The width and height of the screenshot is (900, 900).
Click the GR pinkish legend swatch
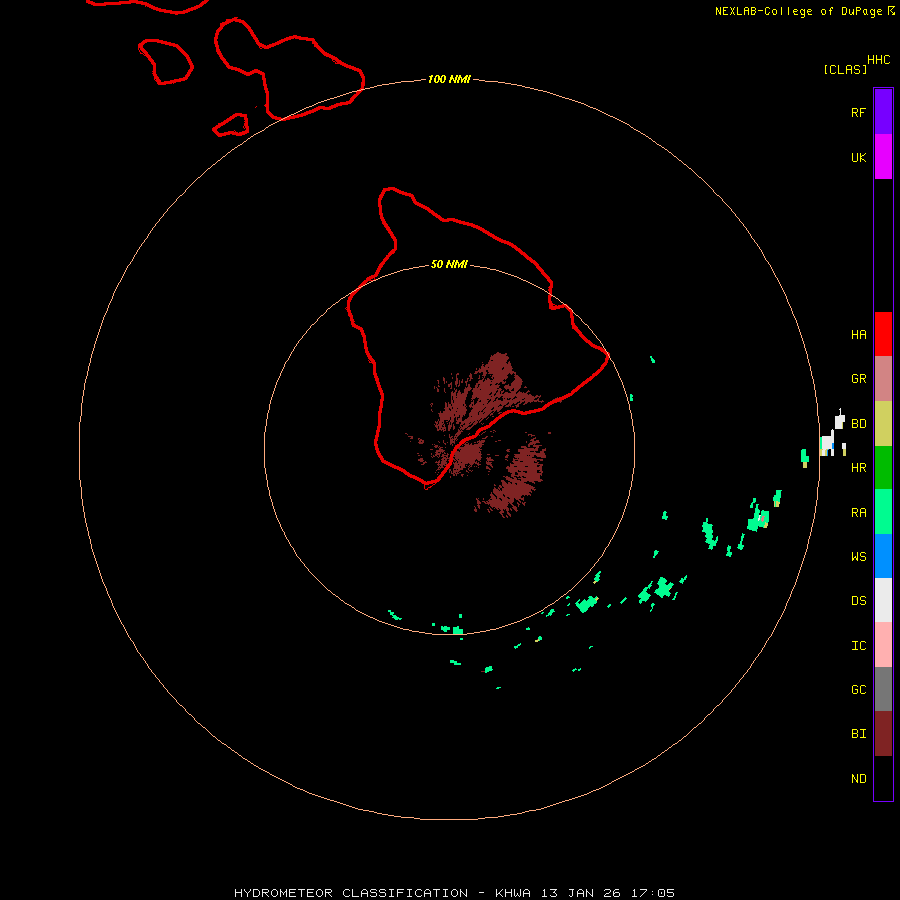pyautogui.click(x=883, y=379)
